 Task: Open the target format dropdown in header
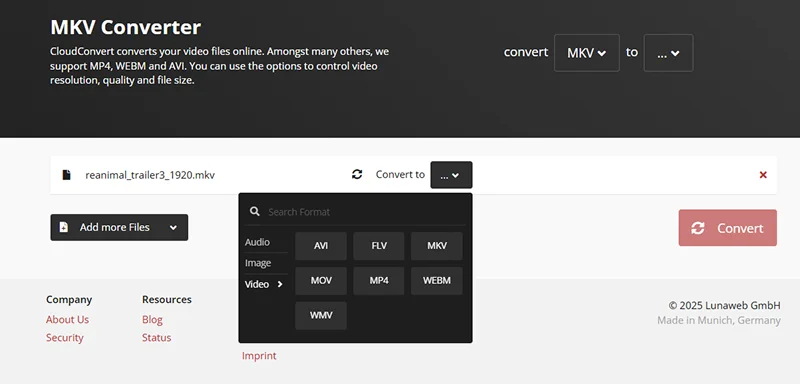click(668, 53)
